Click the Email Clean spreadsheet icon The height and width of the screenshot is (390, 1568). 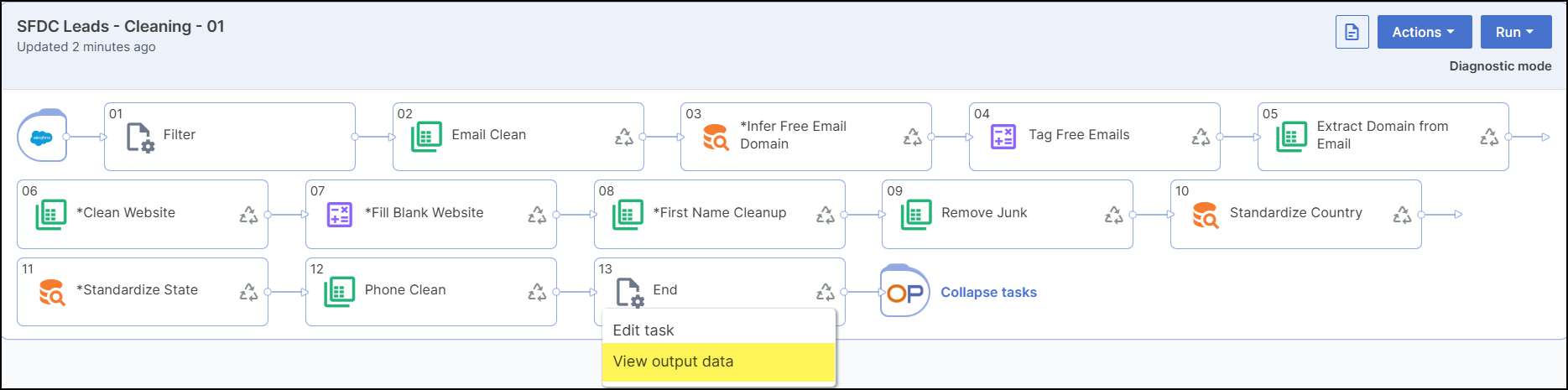(x=427, y=137)
